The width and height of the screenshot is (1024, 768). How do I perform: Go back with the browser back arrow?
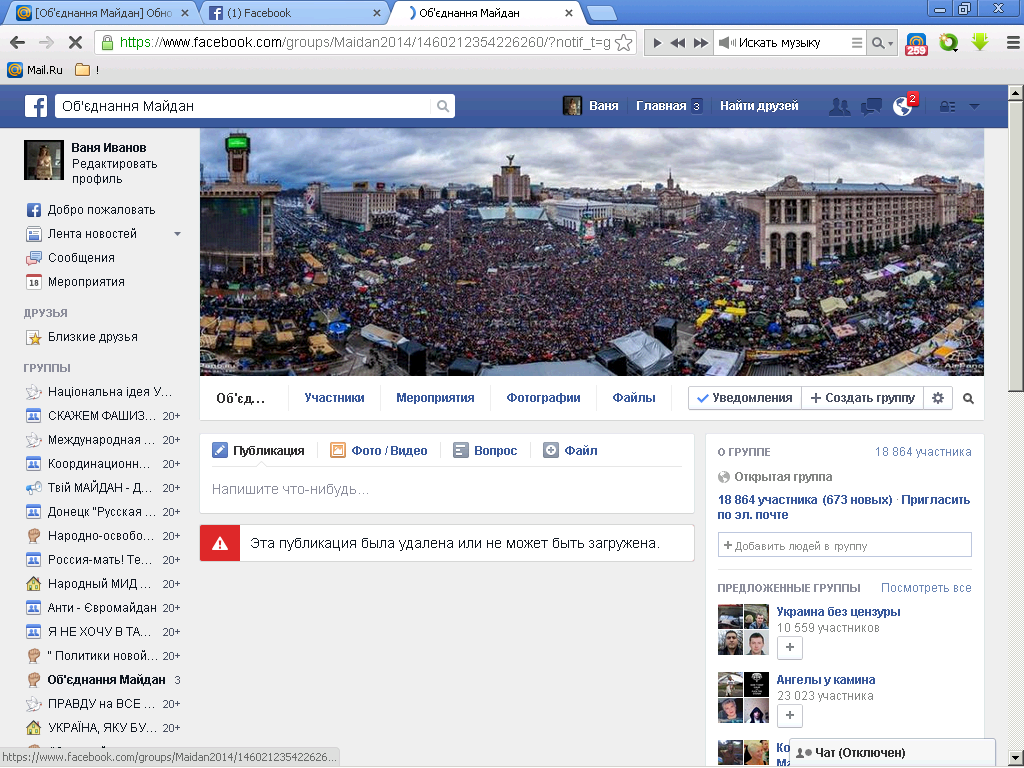[x=18, y=43]
